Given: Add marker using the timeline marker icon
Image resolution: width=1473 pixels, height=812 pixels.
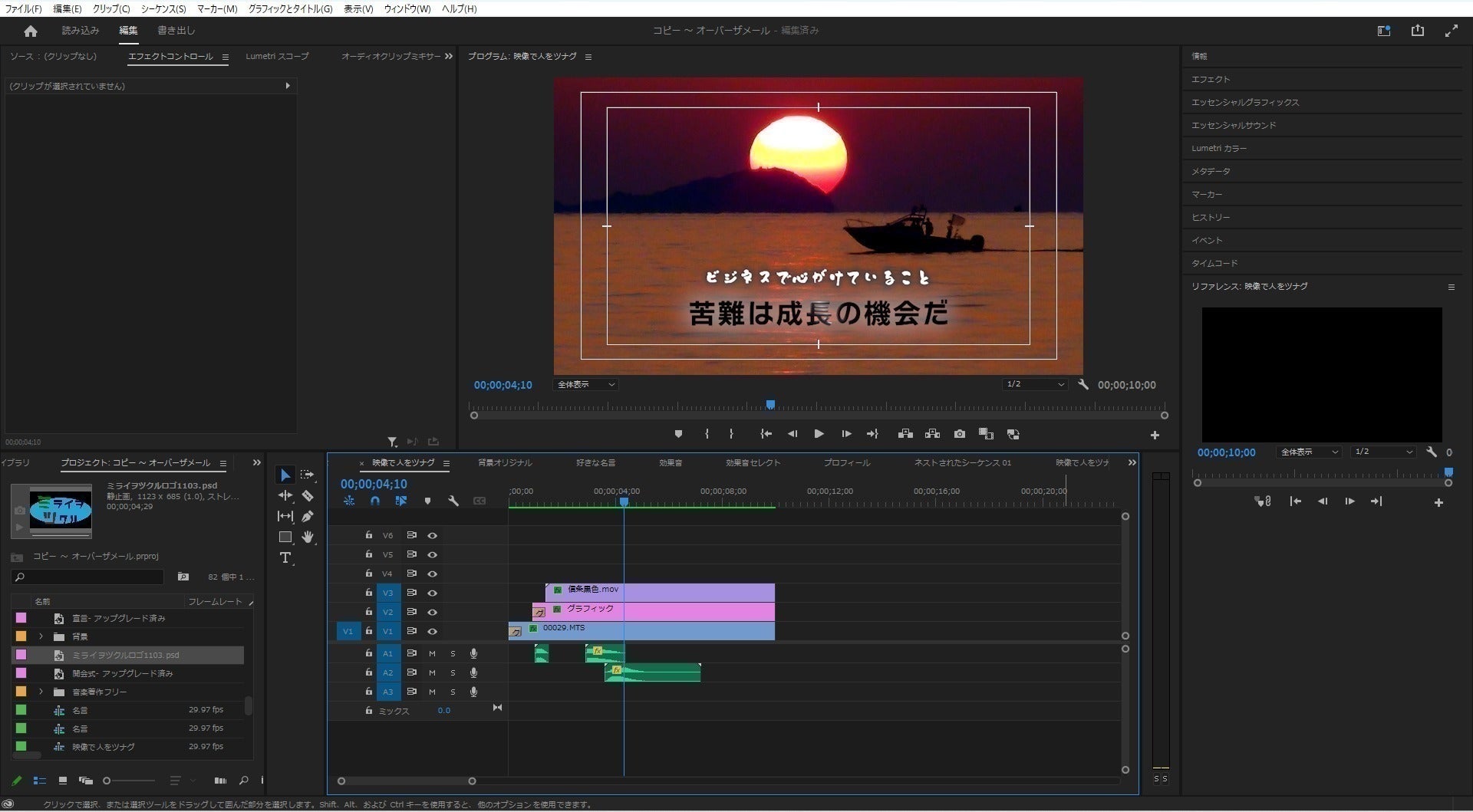Looking at the screenshot, I should 427,501.
